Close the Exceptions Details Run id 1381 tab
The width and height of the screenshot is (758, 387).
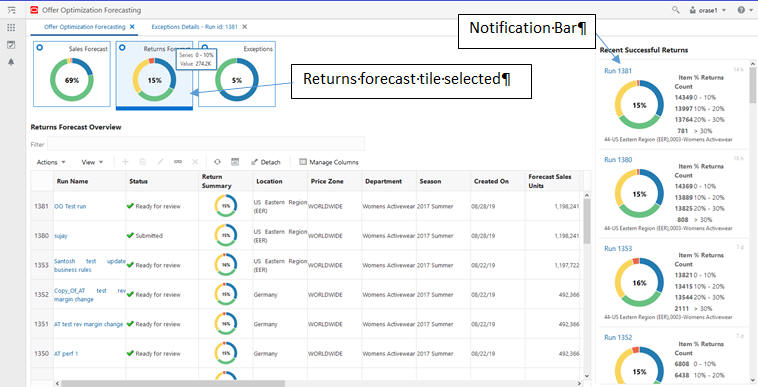click(245, 27)
